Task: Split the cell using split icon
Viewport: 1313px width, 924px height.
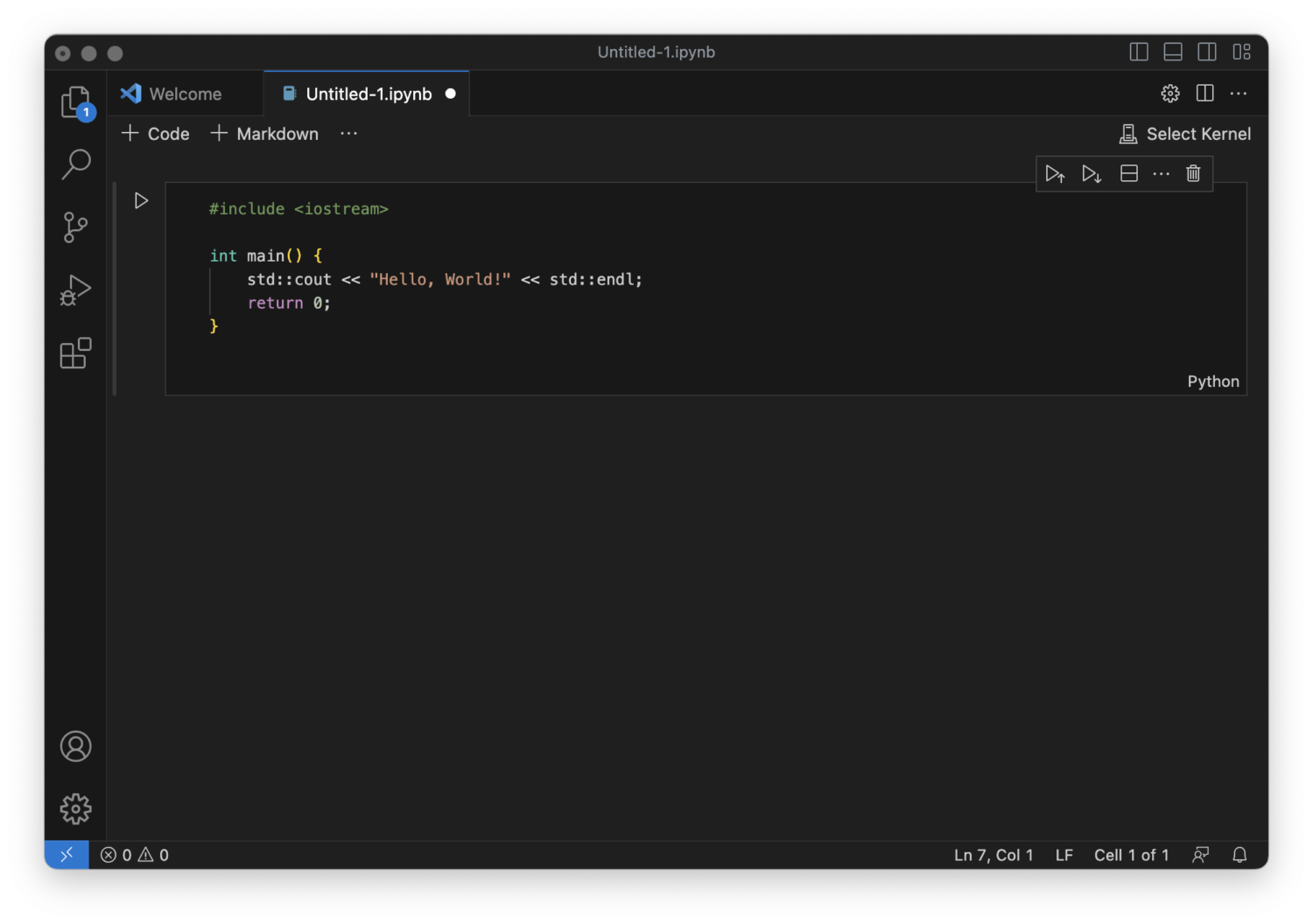Action: click(1127, 173)
